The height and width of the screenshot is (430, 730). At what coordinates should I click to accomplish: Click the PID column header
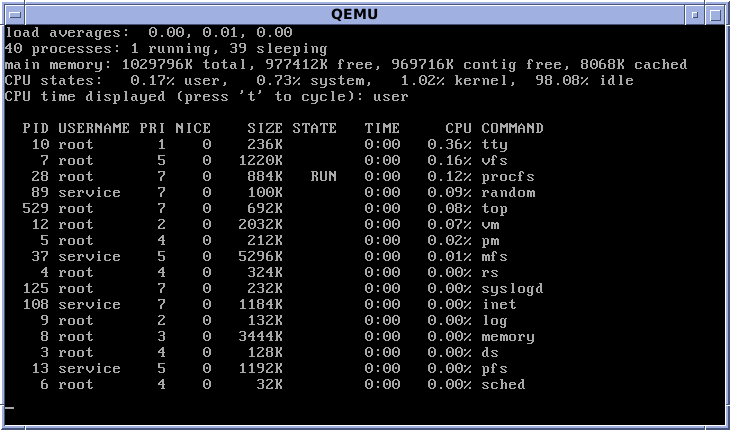coord(36,128)
